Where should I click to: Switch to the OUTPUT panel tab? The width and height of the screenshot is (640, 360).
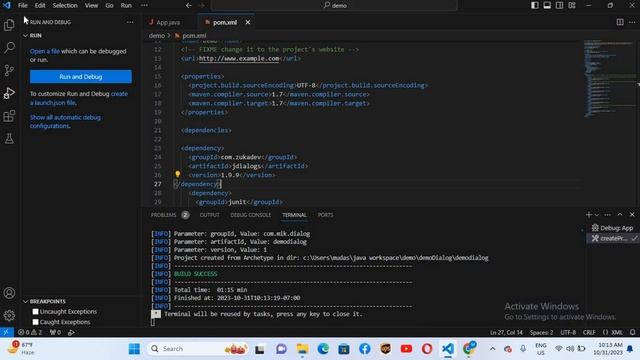(209, 215)
